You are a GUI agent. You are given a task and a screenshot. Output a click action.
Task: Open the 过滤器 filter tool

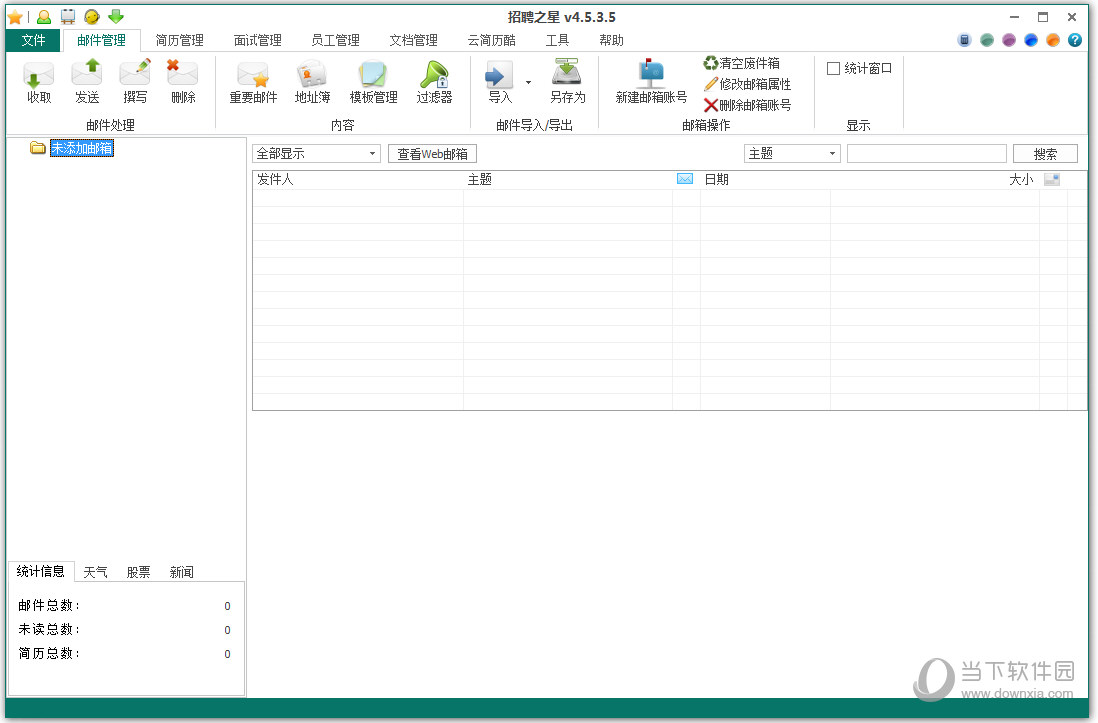pos(434,80)
